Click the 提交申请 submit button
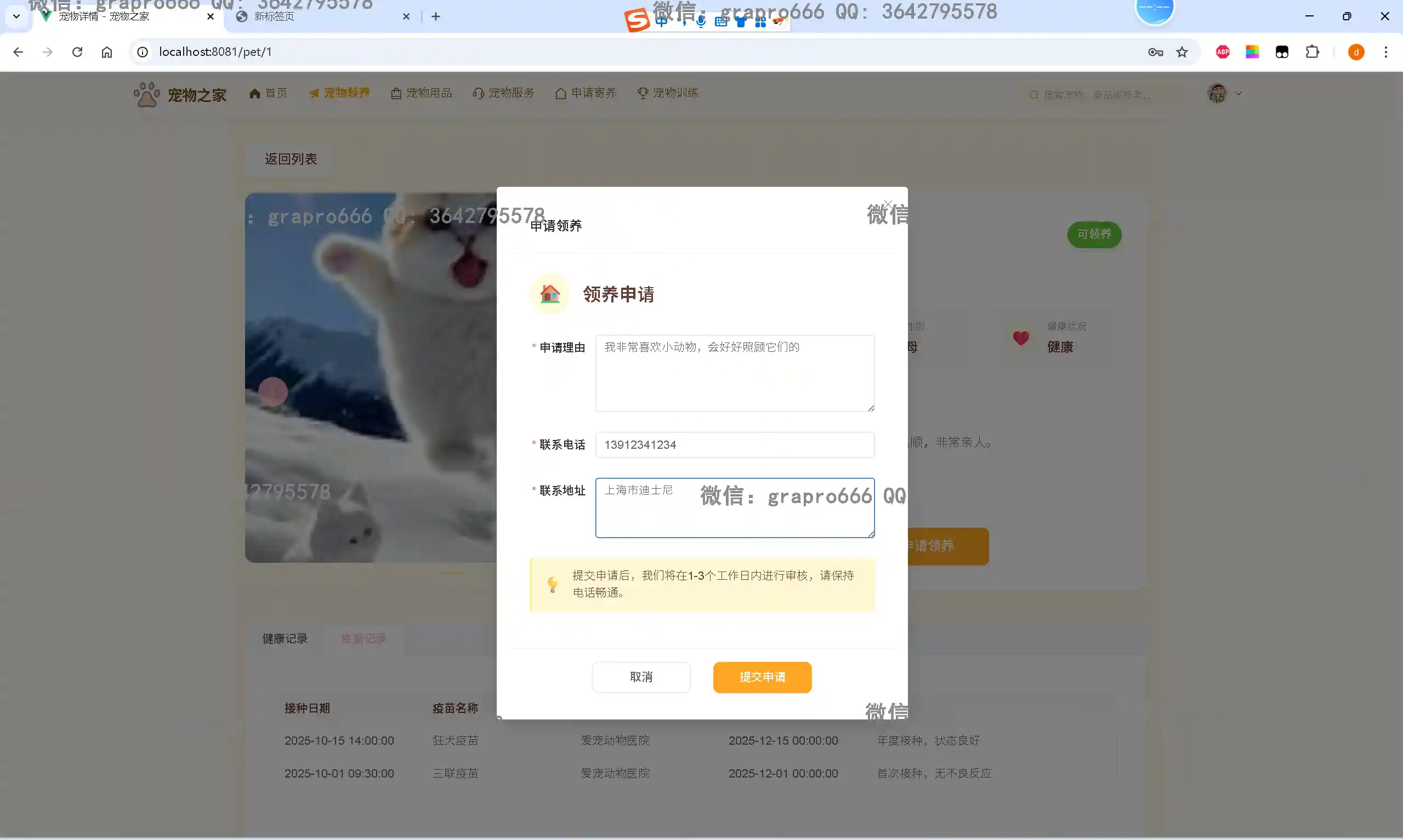 [x=762, y=677]
